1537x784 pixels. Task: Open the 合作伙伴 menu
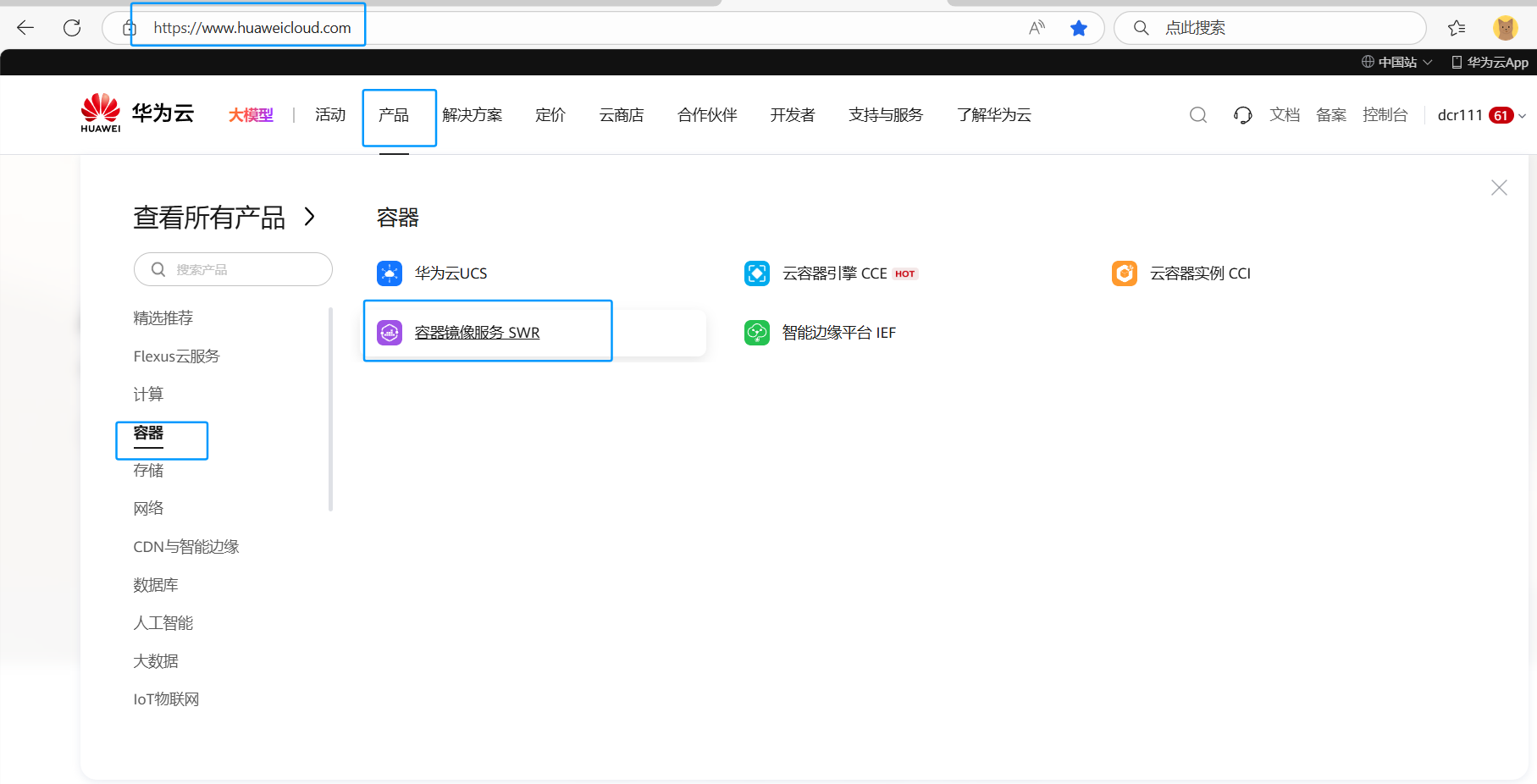(x=707, y=115)
